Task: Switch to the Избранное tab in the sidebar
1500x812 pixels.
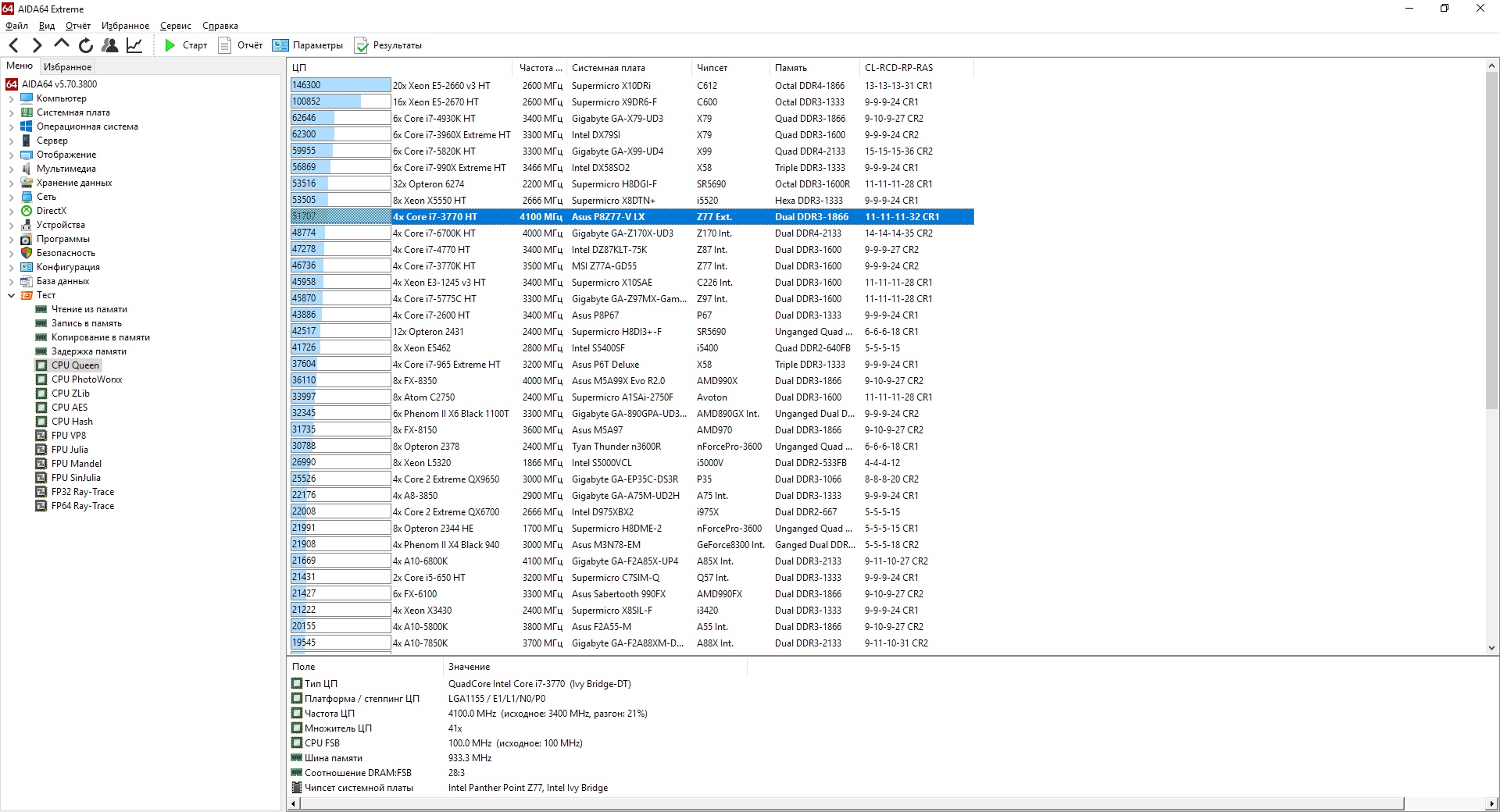Action: [x=67, y=67]
